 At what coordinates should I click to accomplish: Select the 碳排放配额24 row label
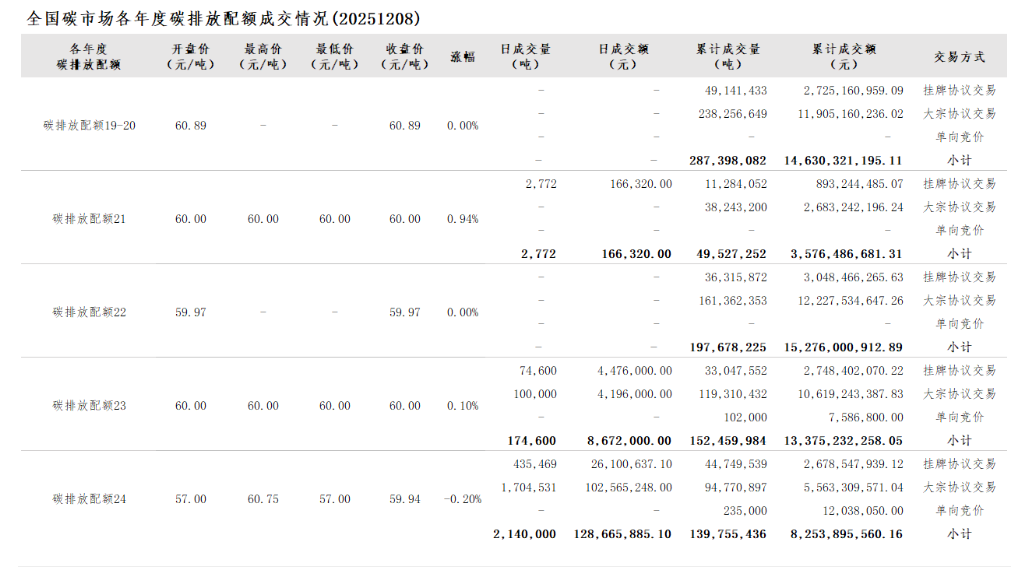90,499
